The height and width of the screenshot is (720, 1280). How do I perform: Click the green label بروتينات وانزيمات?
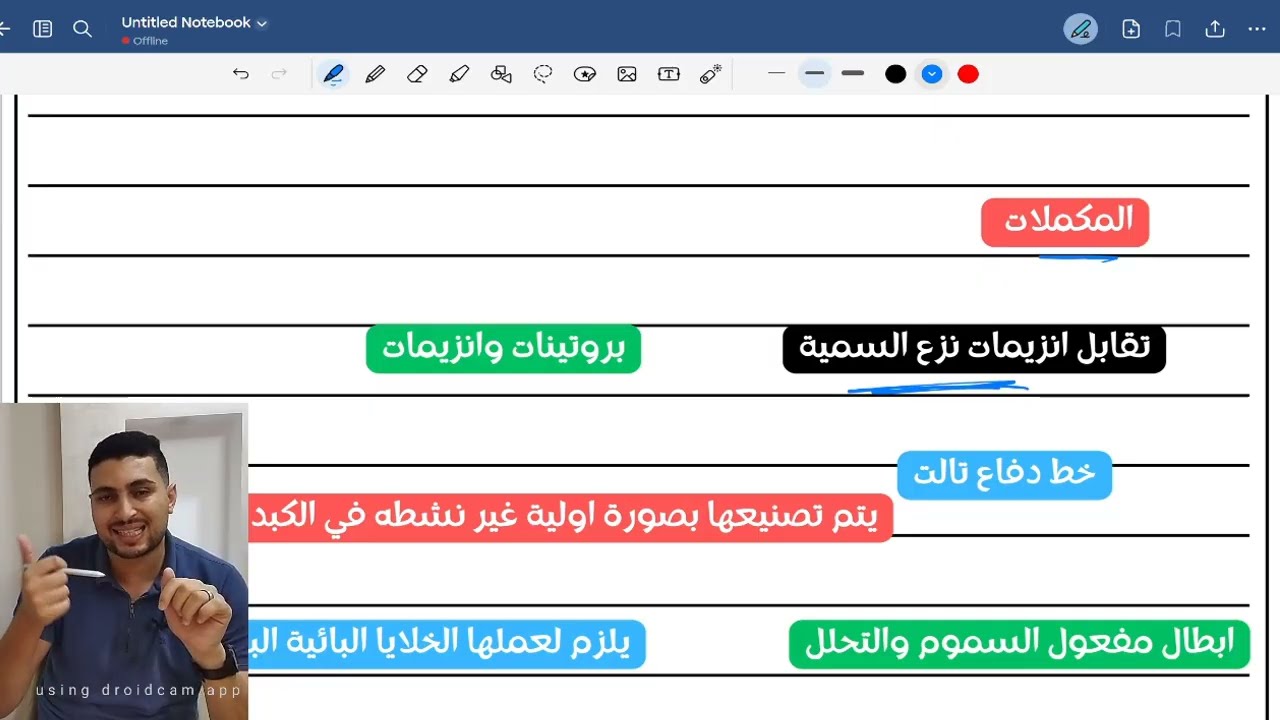(503, 349)
